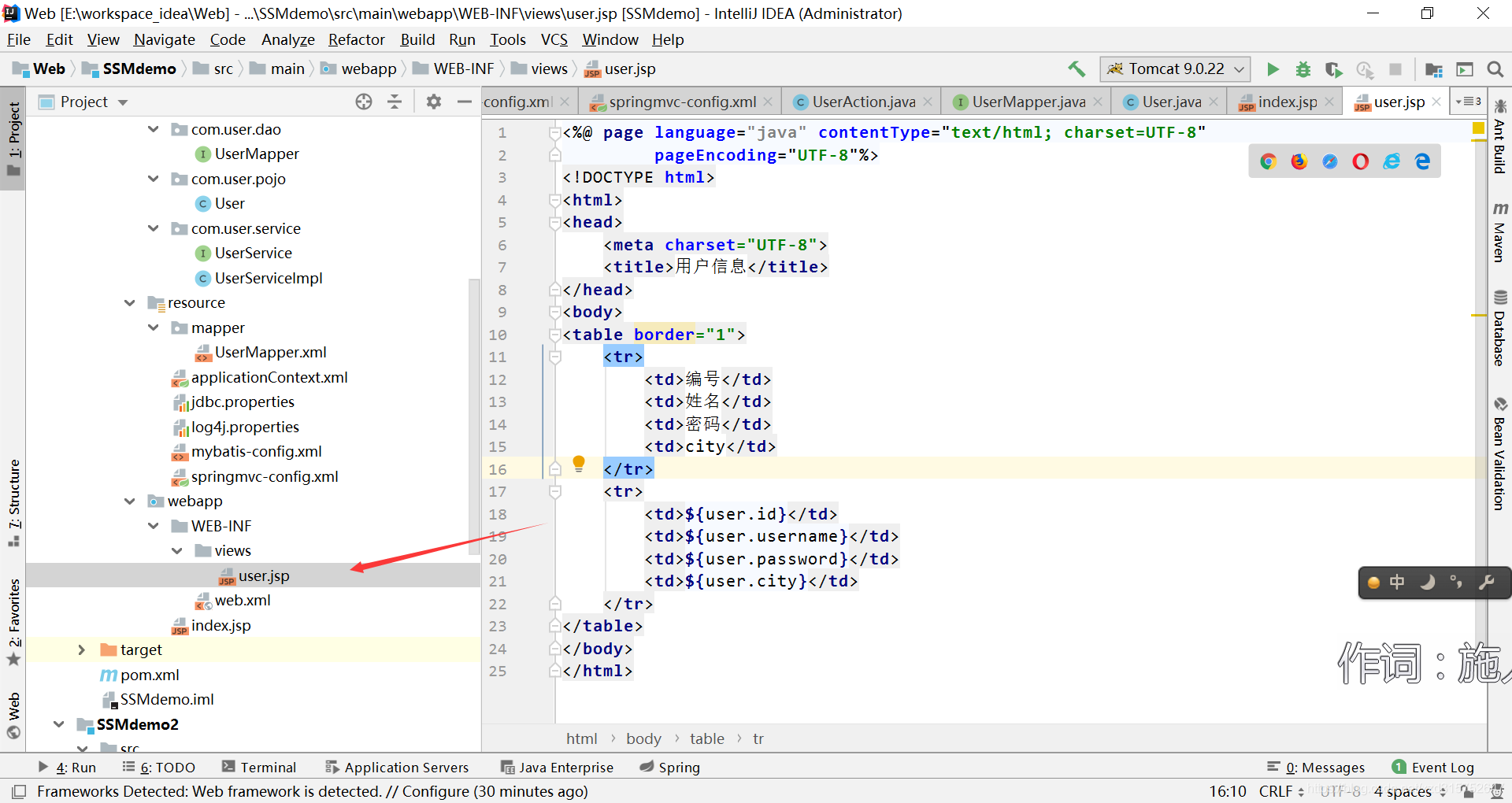The width and height of the screenshot is (1512, 803).
Task: Start debugging with the bug icon
Action: tap(1303, 69)
